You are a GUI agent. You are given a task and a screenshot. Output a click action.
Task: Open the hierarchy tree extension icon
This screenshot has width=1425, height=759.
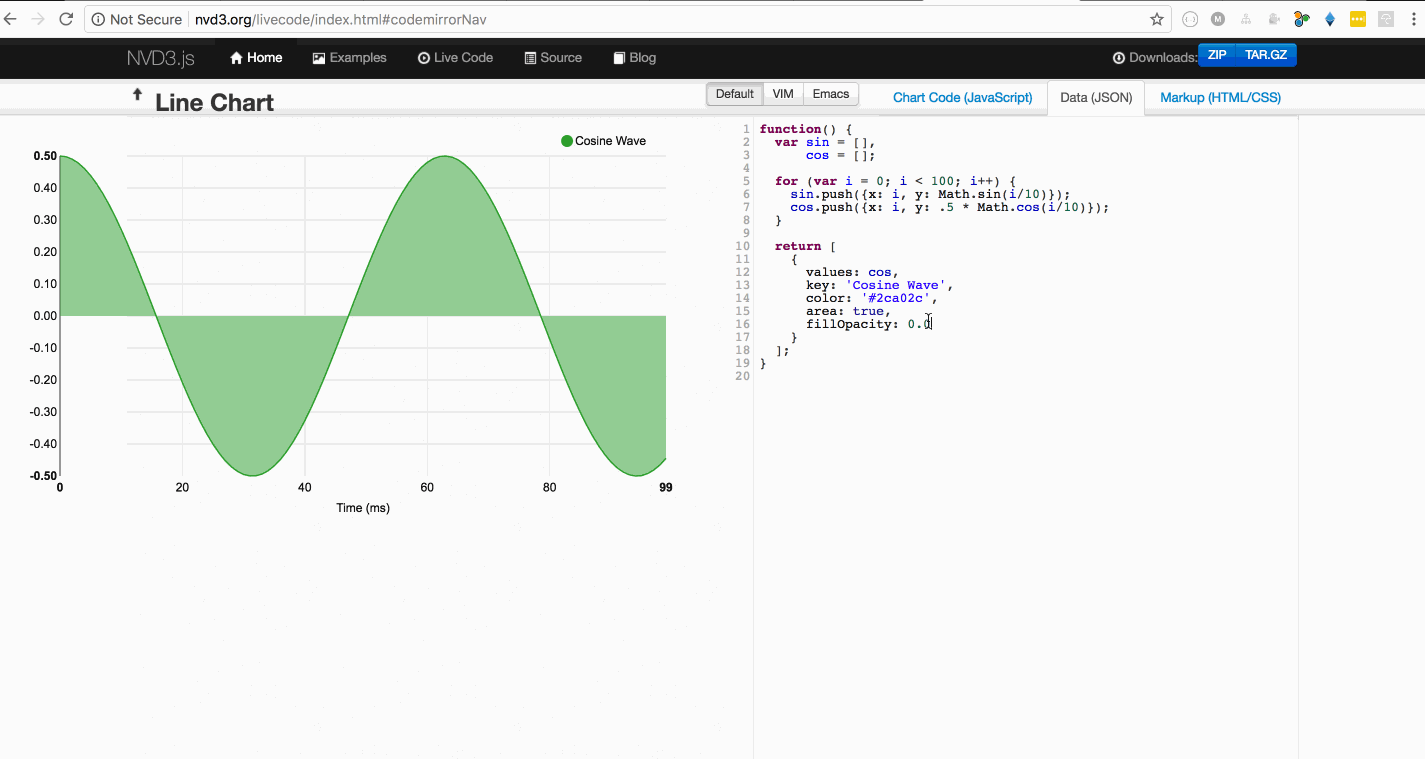(1246, 19)
